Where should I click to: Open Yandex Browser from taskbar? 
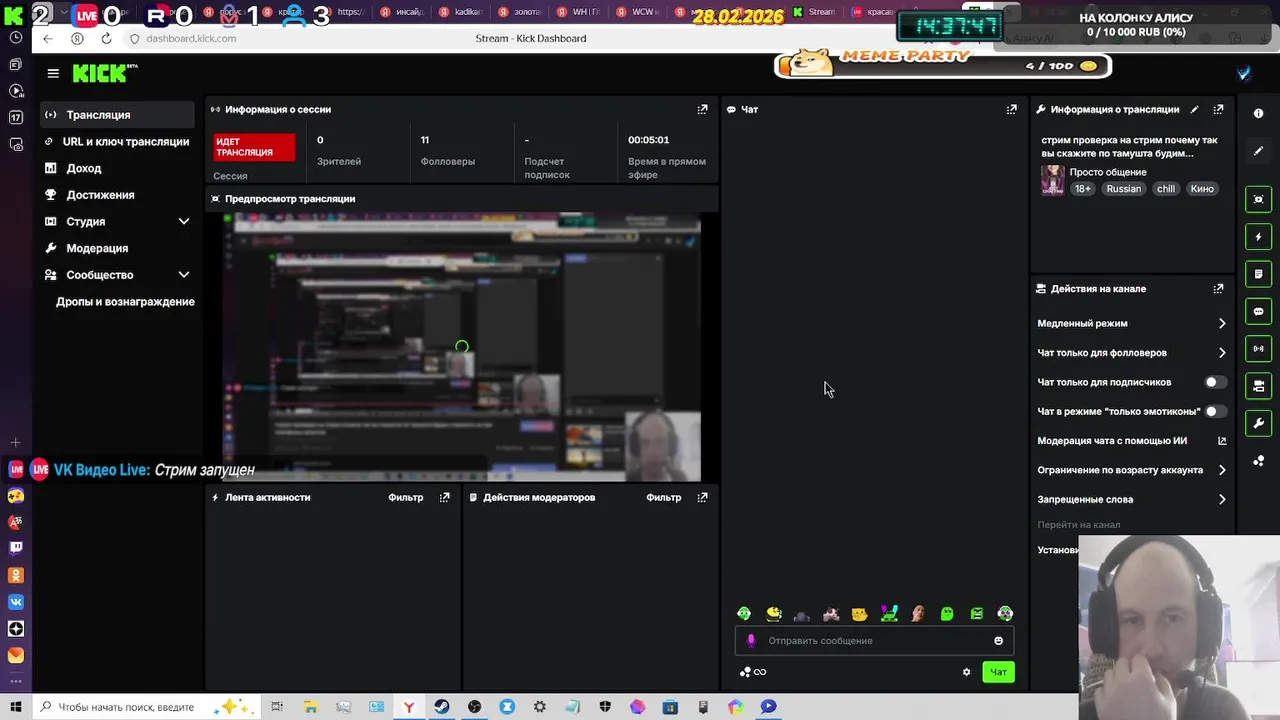pos(408,707)
